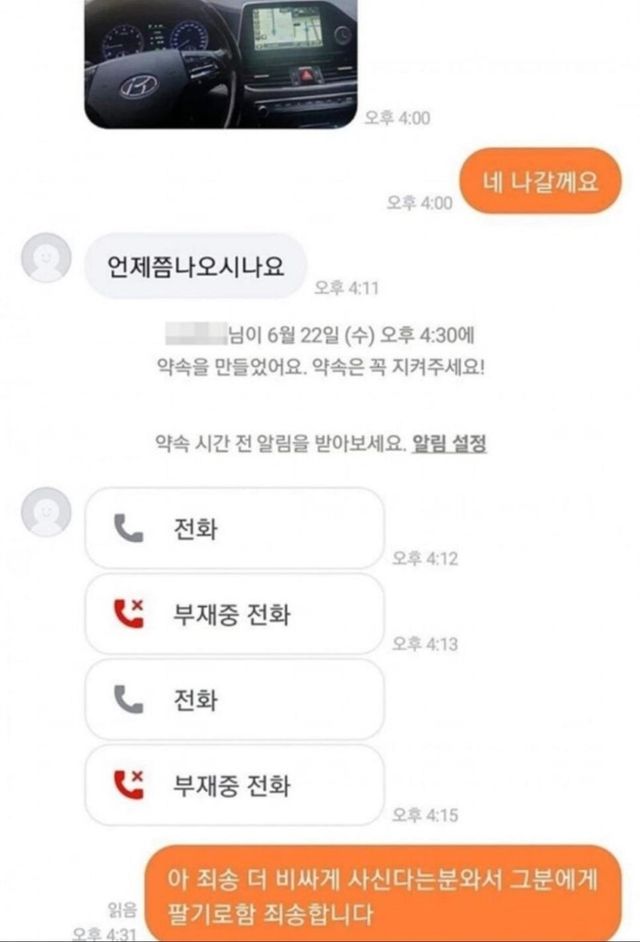Select the 언제쯤나오시나요 message bubble

click(x=195, y=266)
